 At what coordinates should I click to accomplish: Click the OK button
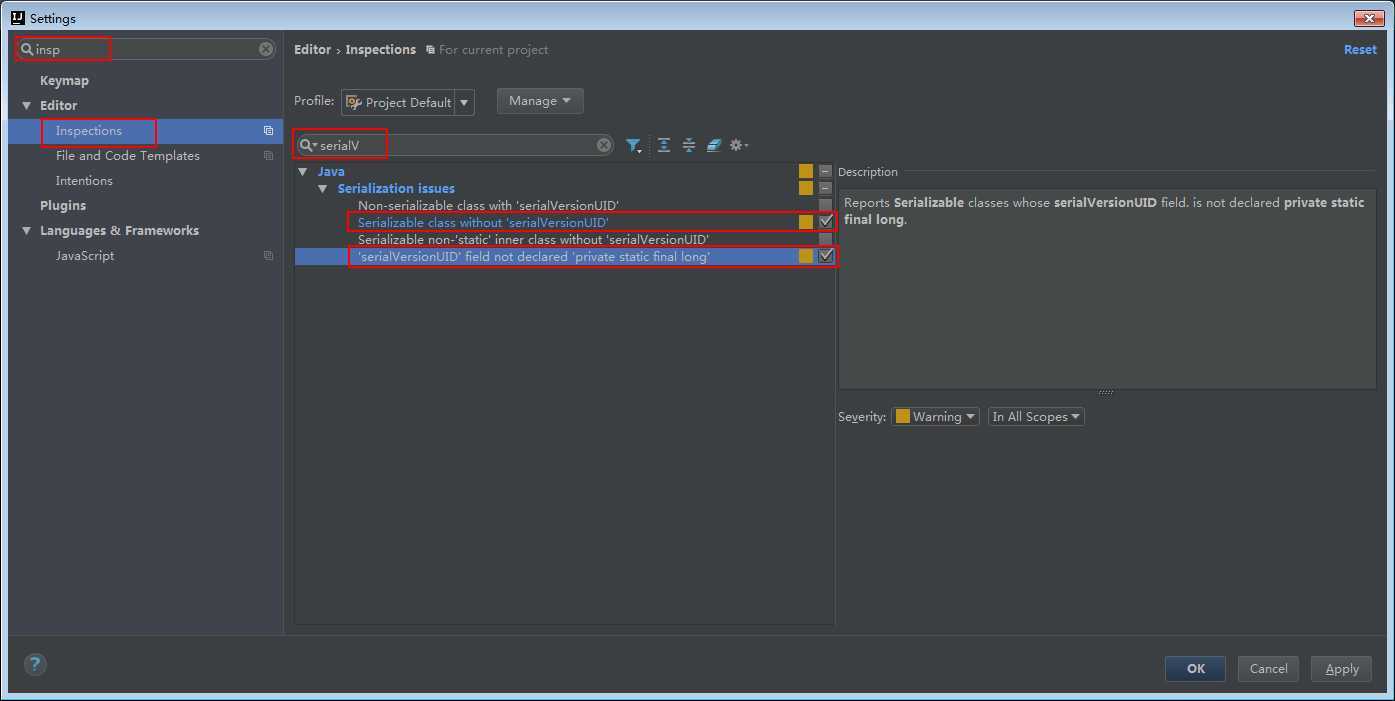pyautogui.click(x=1195, y=669)
